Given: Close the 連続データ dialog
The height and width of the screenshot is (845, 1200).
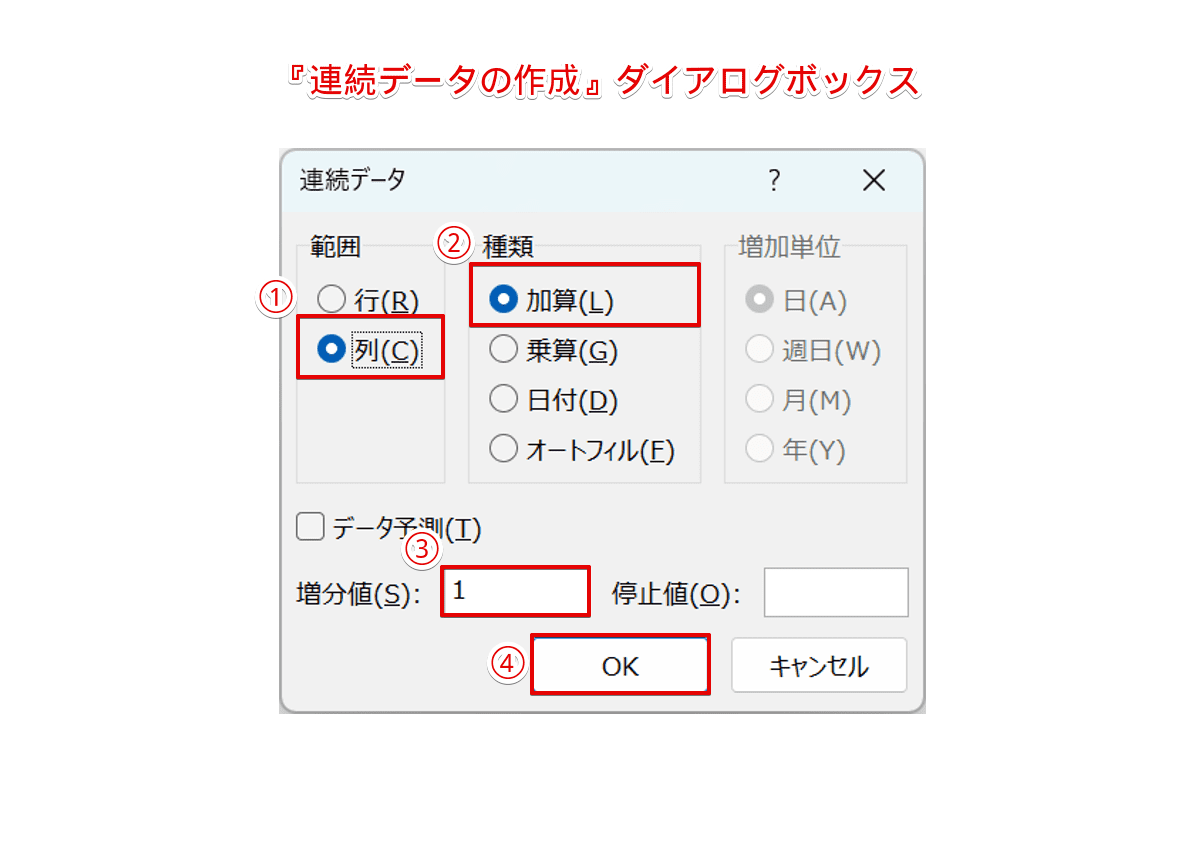Looking at the screenshot, I should [874, 180].
